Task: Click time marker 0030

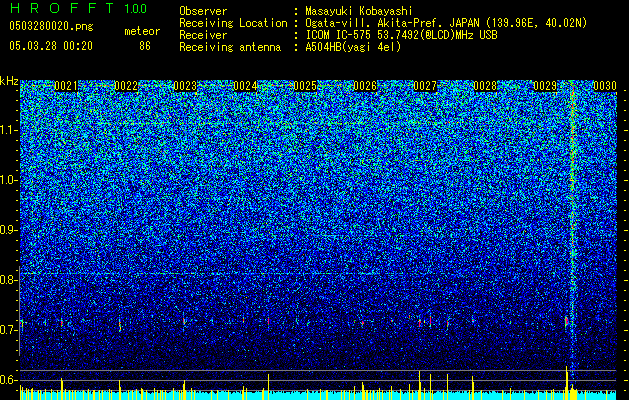Action: pos(605,86)
